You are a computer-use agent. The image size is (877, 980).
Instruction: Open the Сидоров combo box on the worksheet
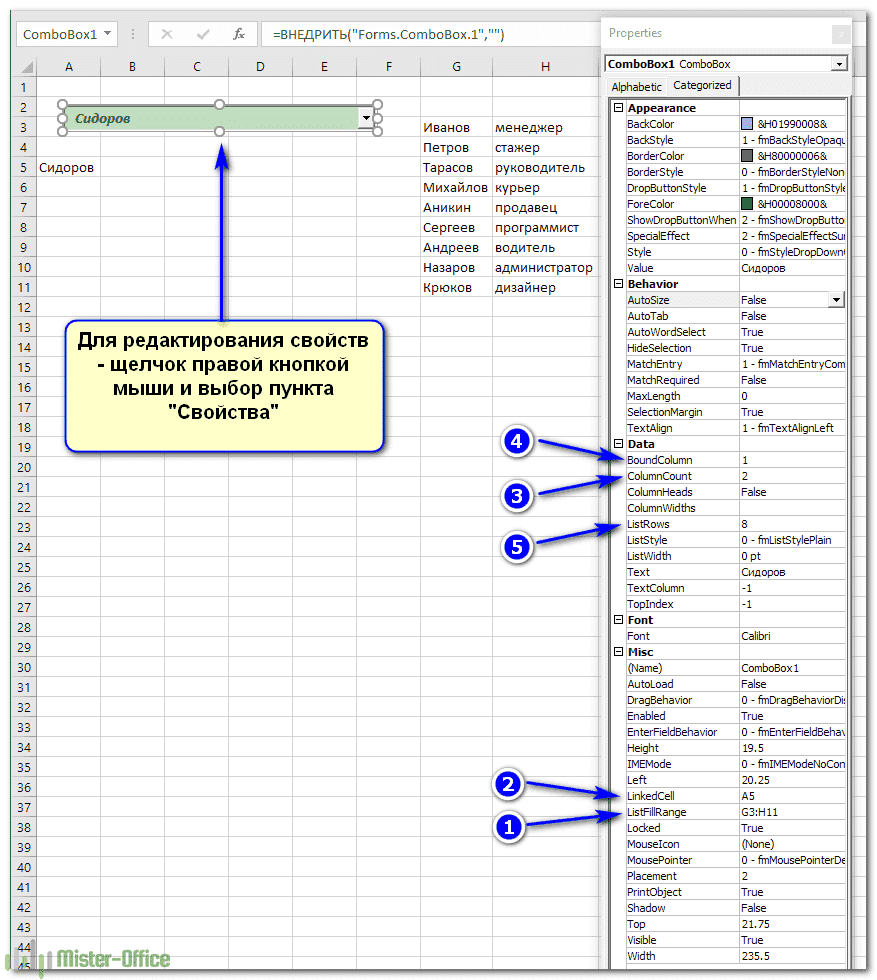[366, 118]
